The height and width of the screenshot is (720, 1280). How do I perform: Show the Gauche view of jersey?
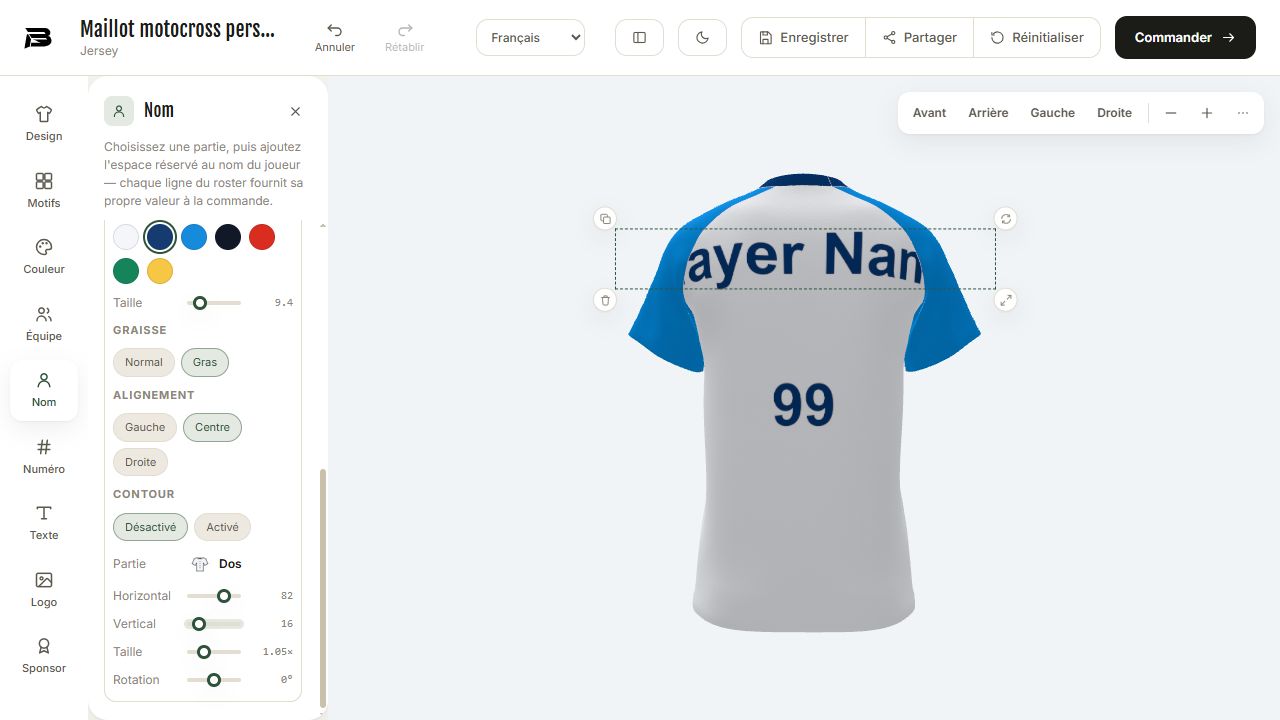click(x=1053, y=113)
